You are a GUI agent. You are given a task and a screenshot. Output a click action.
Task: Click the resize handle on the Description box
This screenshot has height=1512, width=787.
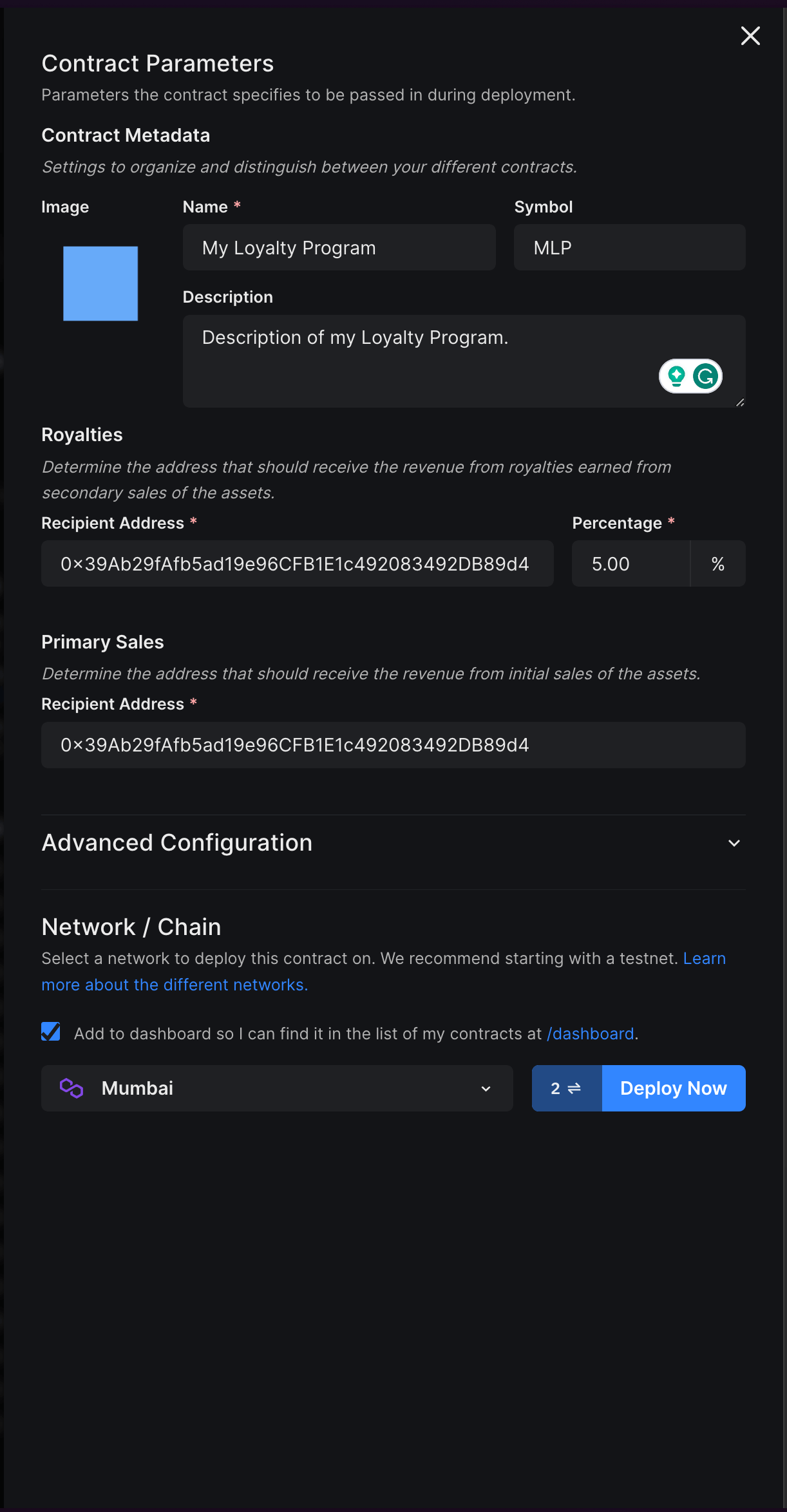[740, 403]
